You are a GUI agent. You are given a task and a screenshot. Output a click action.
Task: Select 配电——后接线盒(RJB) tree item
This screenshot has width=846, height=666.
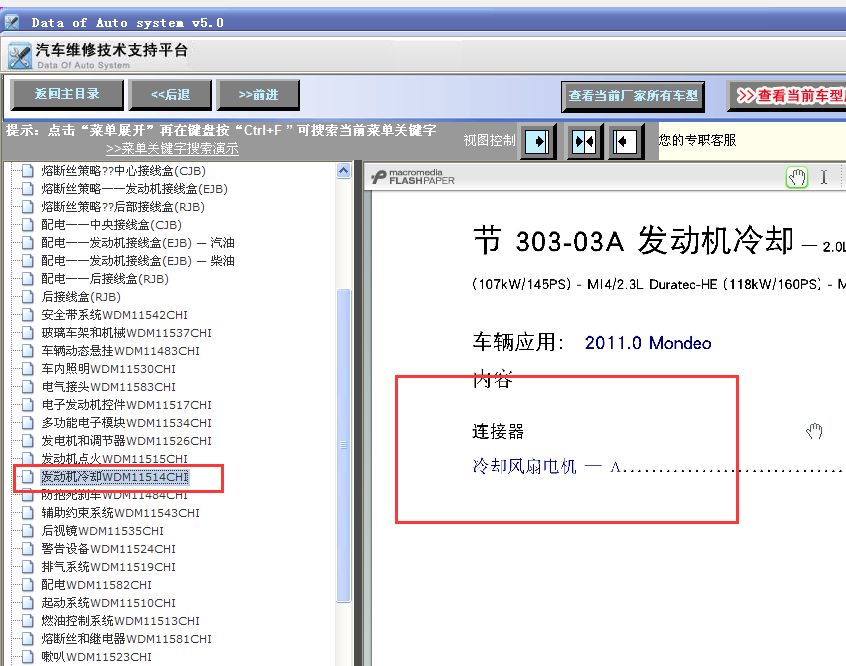click(105, 279)
